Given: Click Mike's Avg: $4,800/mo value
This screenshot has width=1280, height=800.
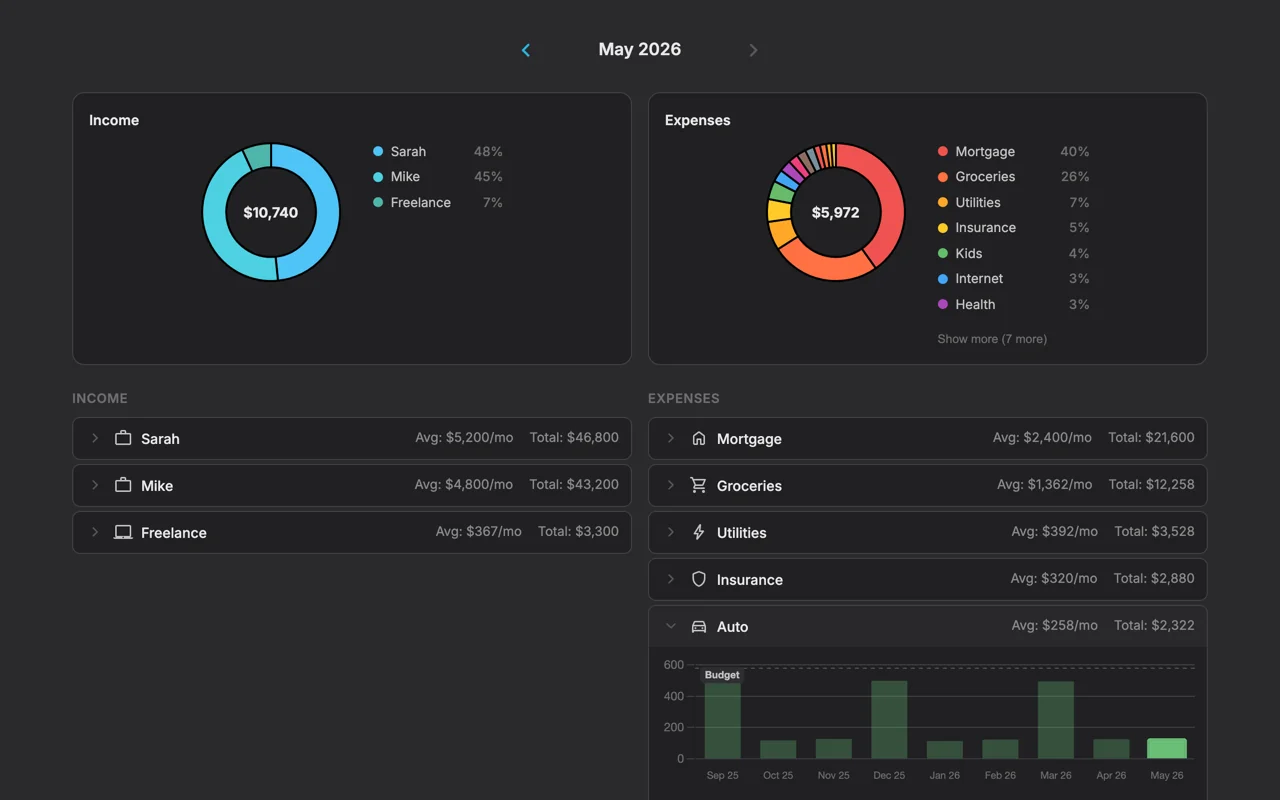Looking at the screenshot, I should 464,484.
